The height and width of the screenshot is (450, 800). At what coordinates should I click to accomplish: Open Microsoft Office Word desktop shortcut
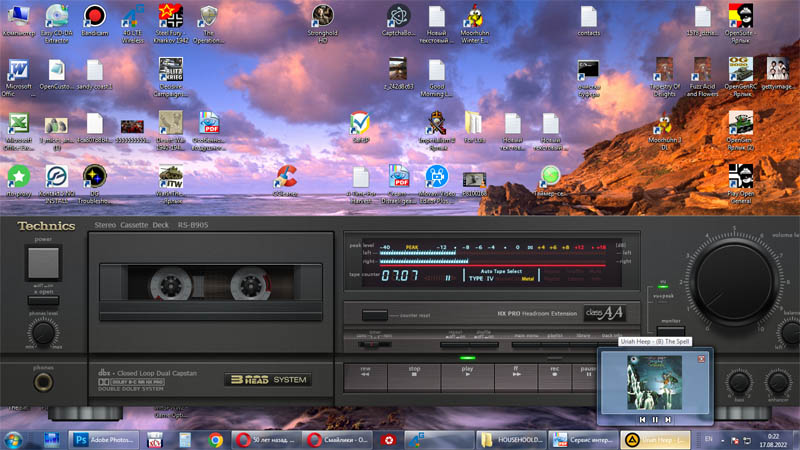pos(19,77)
